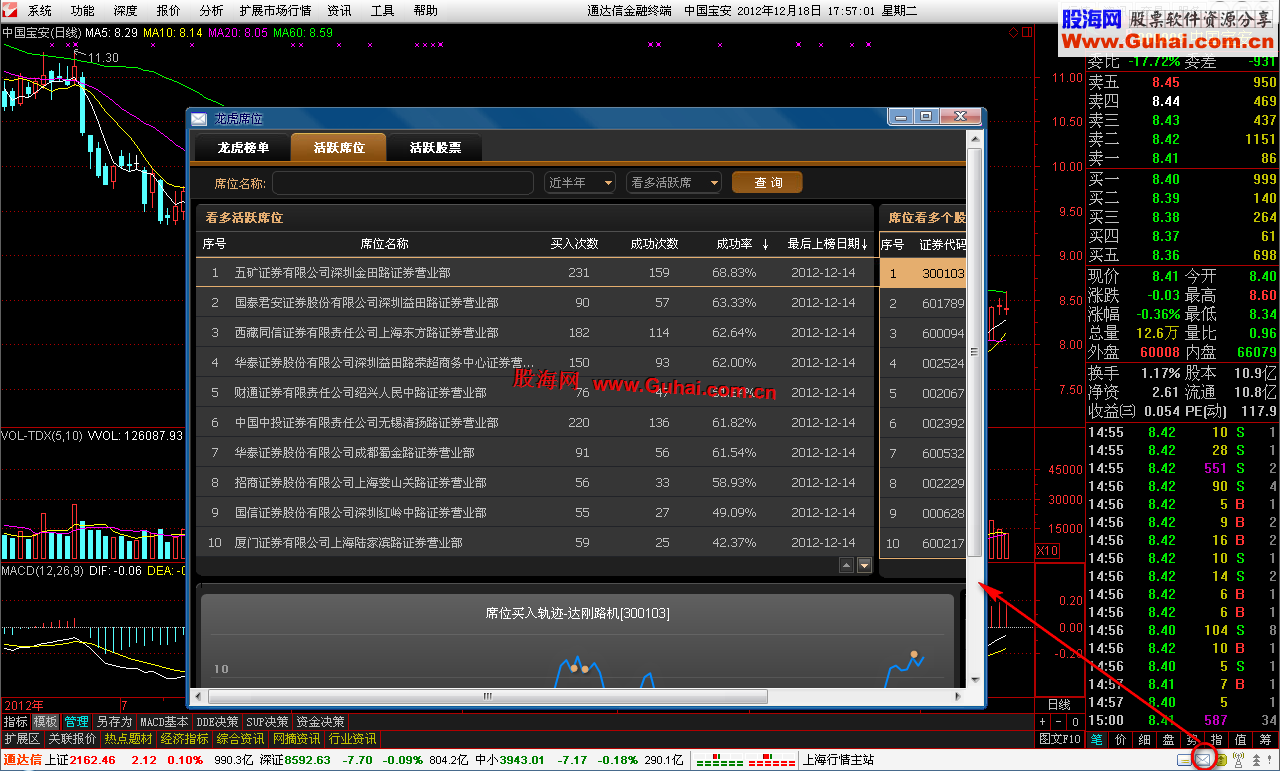The width and height of the screenshot is (1280, 771).
Task: Open the 经济指标 tab
Action: point(184,739)
